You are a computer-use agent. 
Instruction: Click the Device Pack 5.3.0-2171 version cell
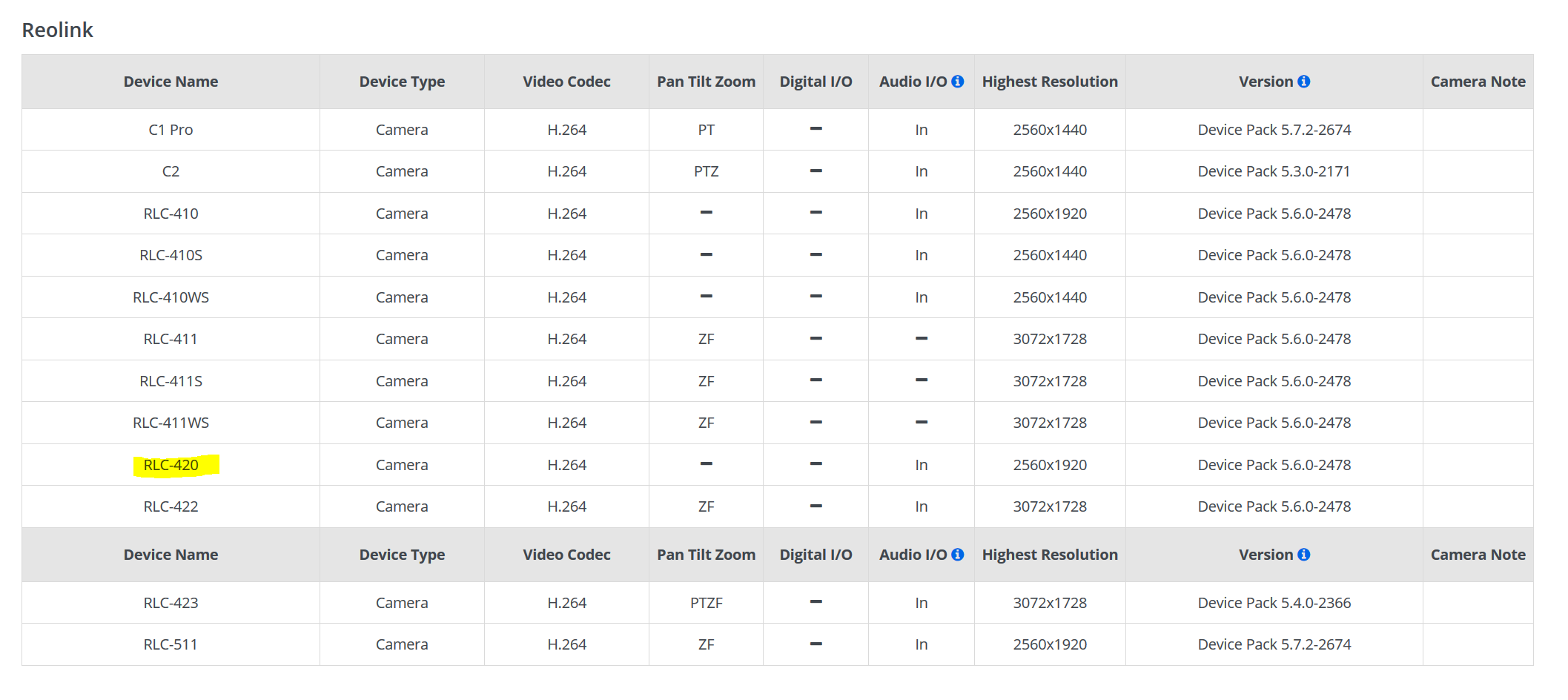pyautogui.click(x=1274, y=171)
